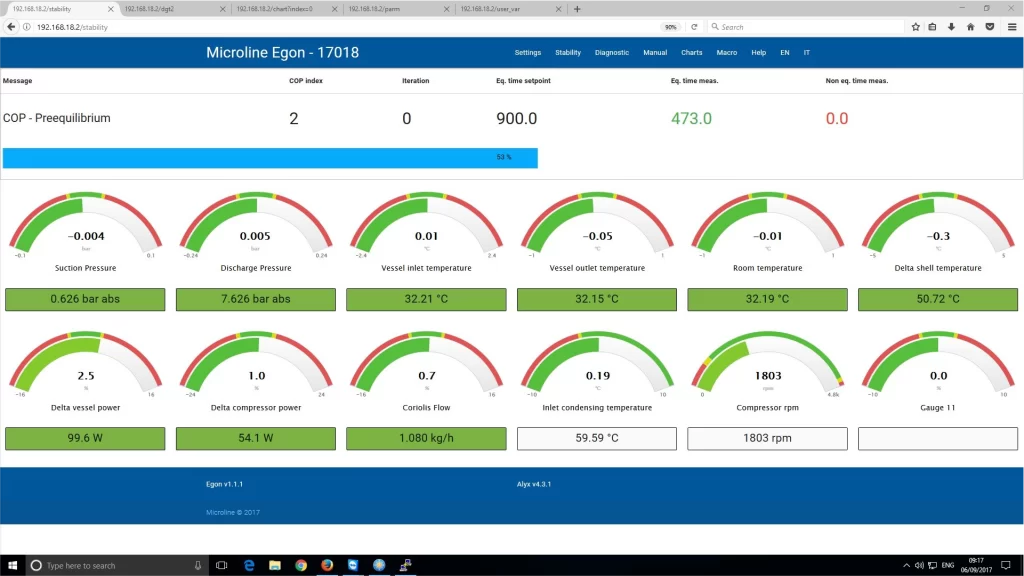Click the blue 53% progress bar
This screenshot has width=1024, height=576.
(270, 158)
